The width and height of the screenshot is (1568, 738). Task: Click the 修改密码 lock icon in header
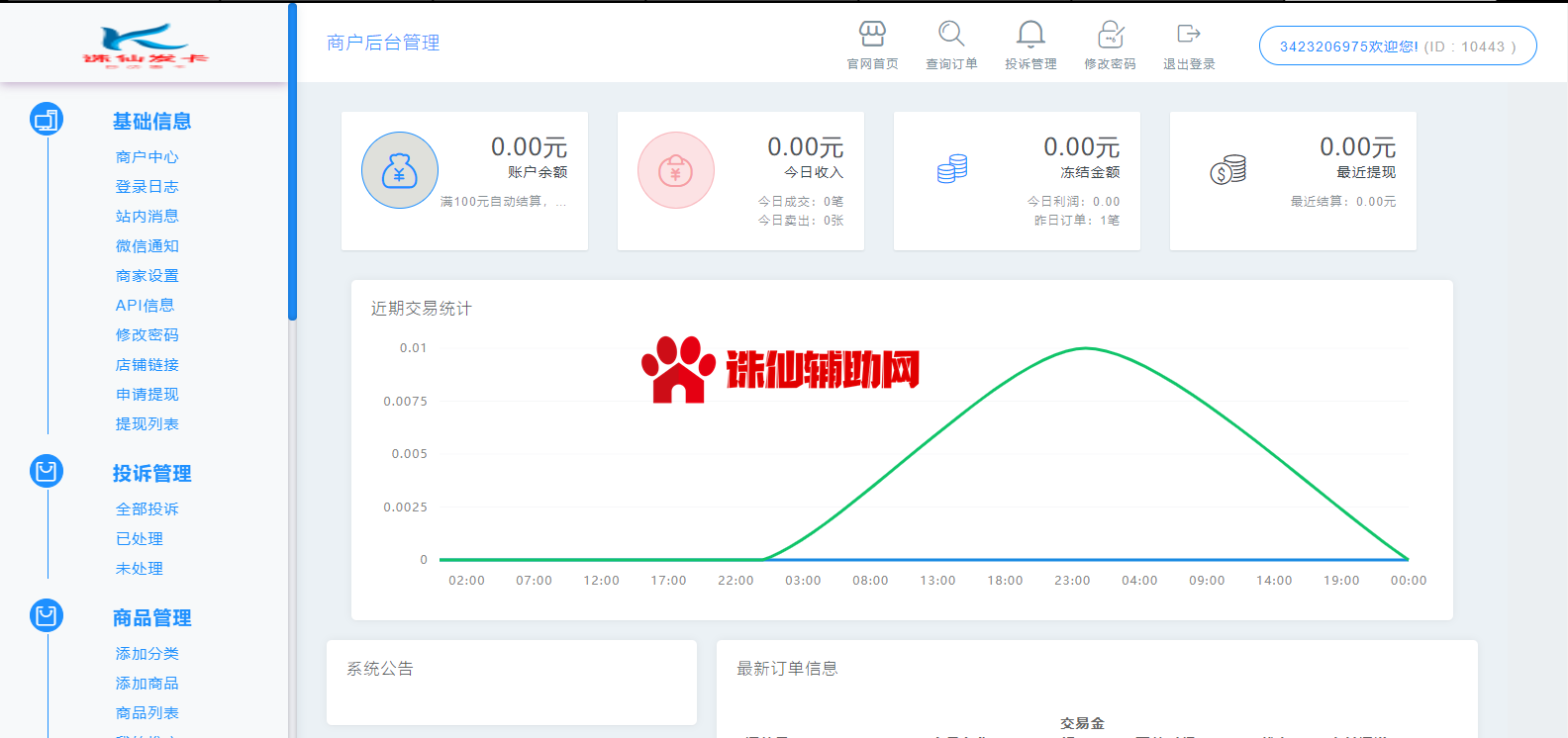[1111, 35]
